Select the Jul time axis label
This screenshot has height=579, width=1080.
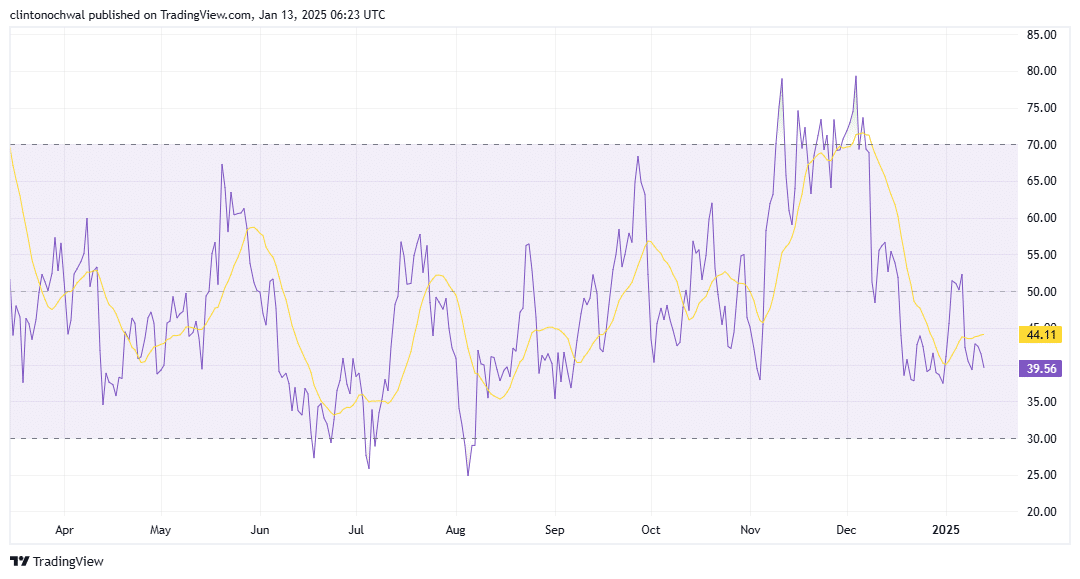tap(356, 528)
